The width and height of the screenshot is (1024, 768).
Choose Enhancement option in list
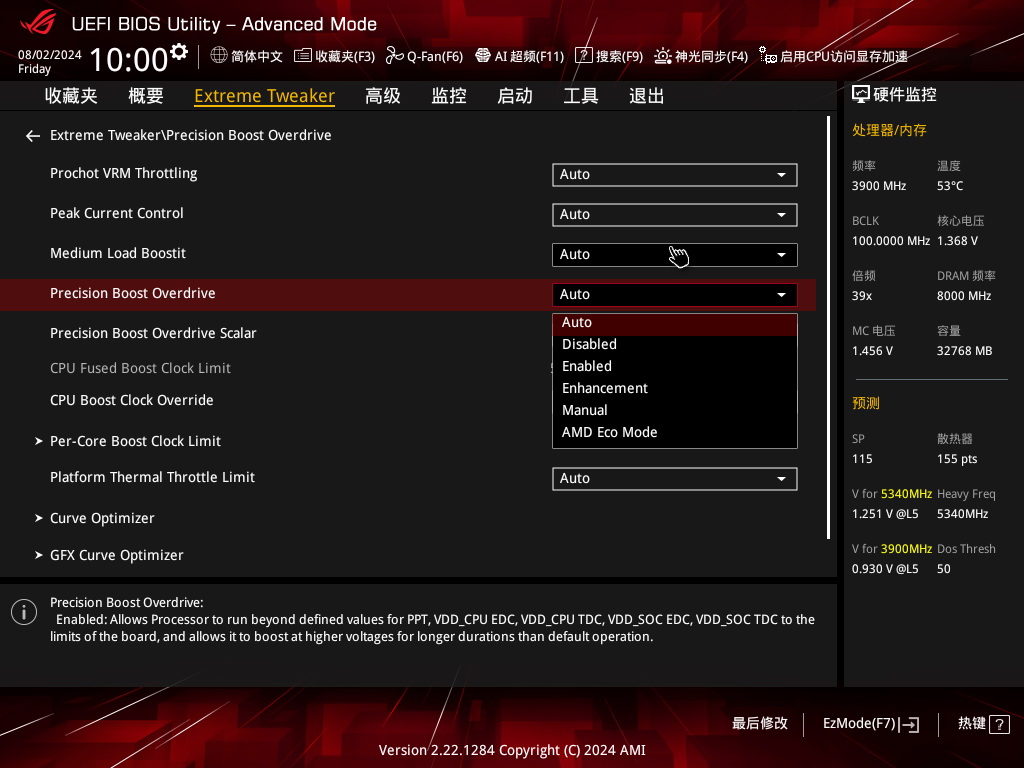coord(675,389)
